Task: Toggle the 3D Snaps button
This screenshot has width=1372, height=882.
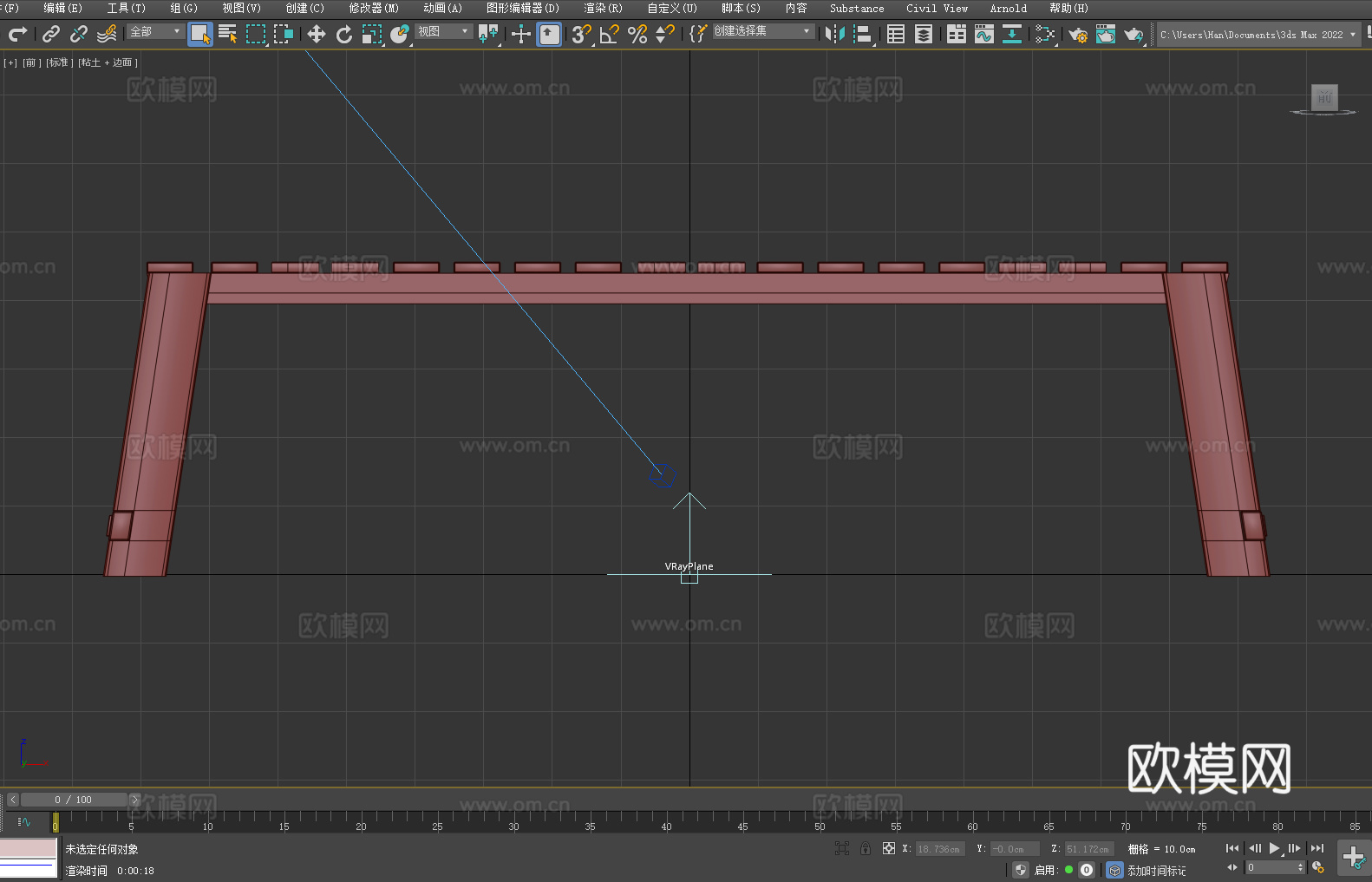Action: [581, 34]
